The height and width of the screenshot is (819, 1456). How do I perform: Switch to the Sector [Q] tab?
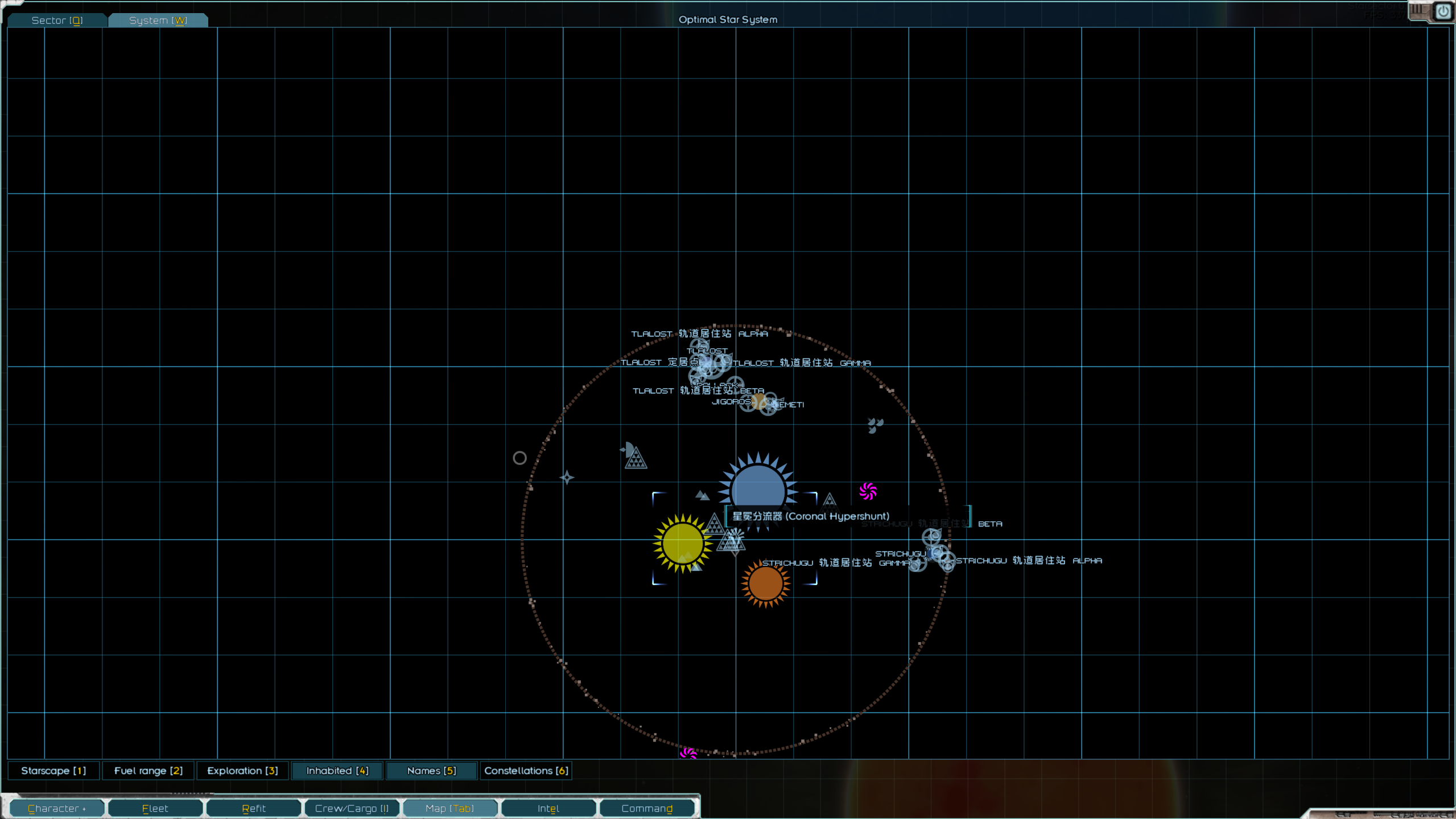tap(57, 20)
